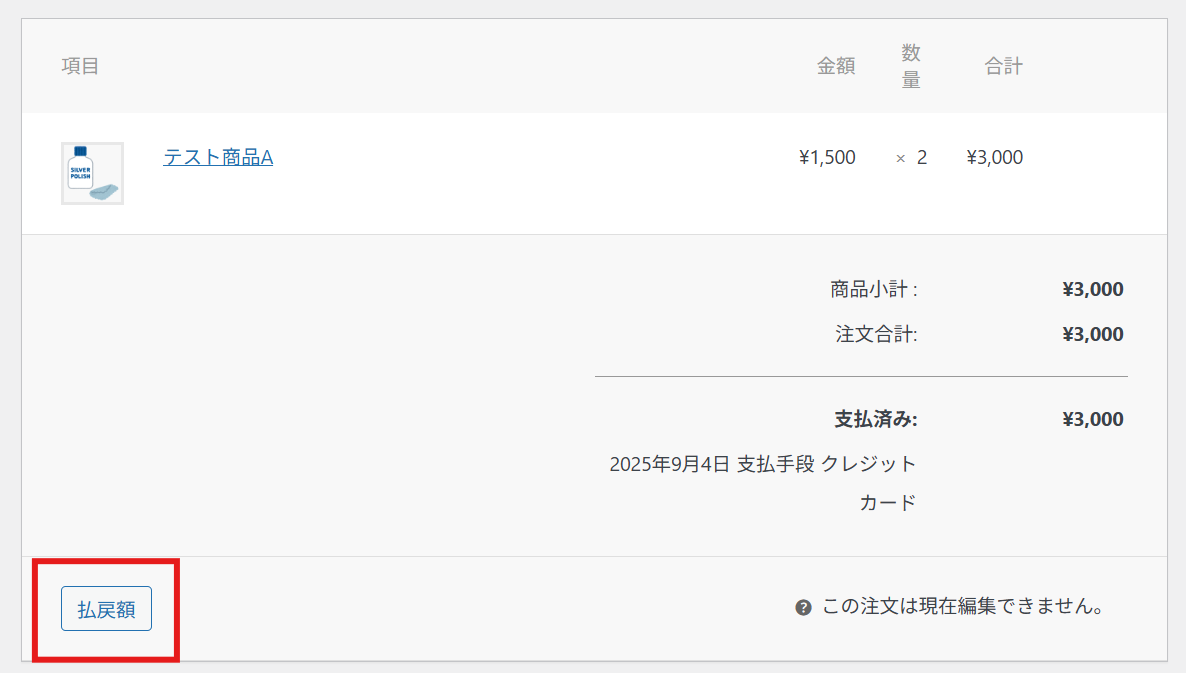
Task: Click the 注文合計 amount ¥3,000
Action: pos(1092,334)
